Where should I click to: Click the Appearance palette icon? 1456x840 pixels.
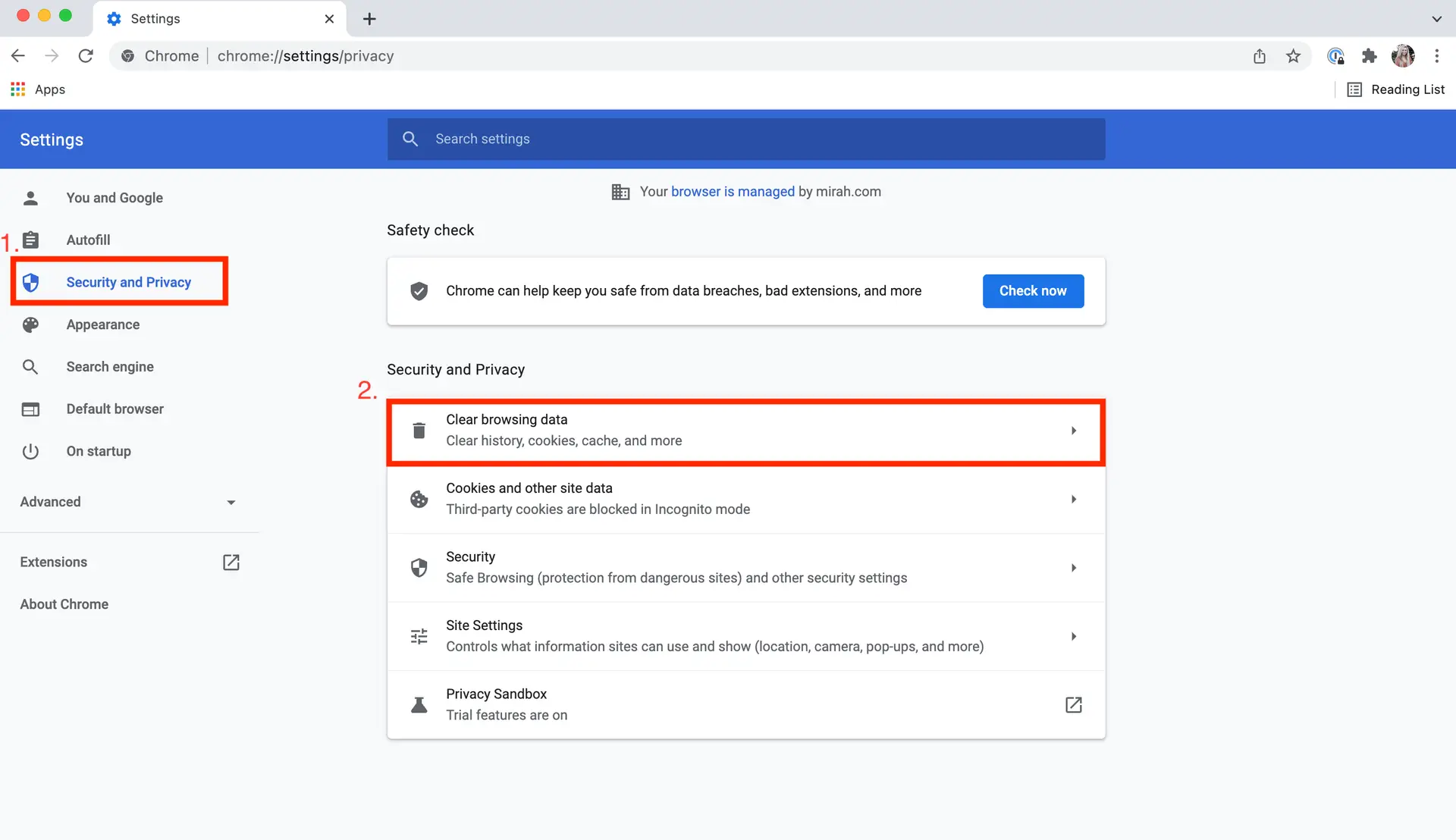pos(31,324)
